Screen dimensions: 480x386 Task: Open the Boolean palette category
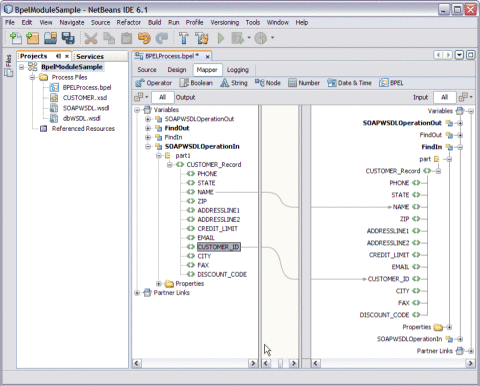[196, 83]
